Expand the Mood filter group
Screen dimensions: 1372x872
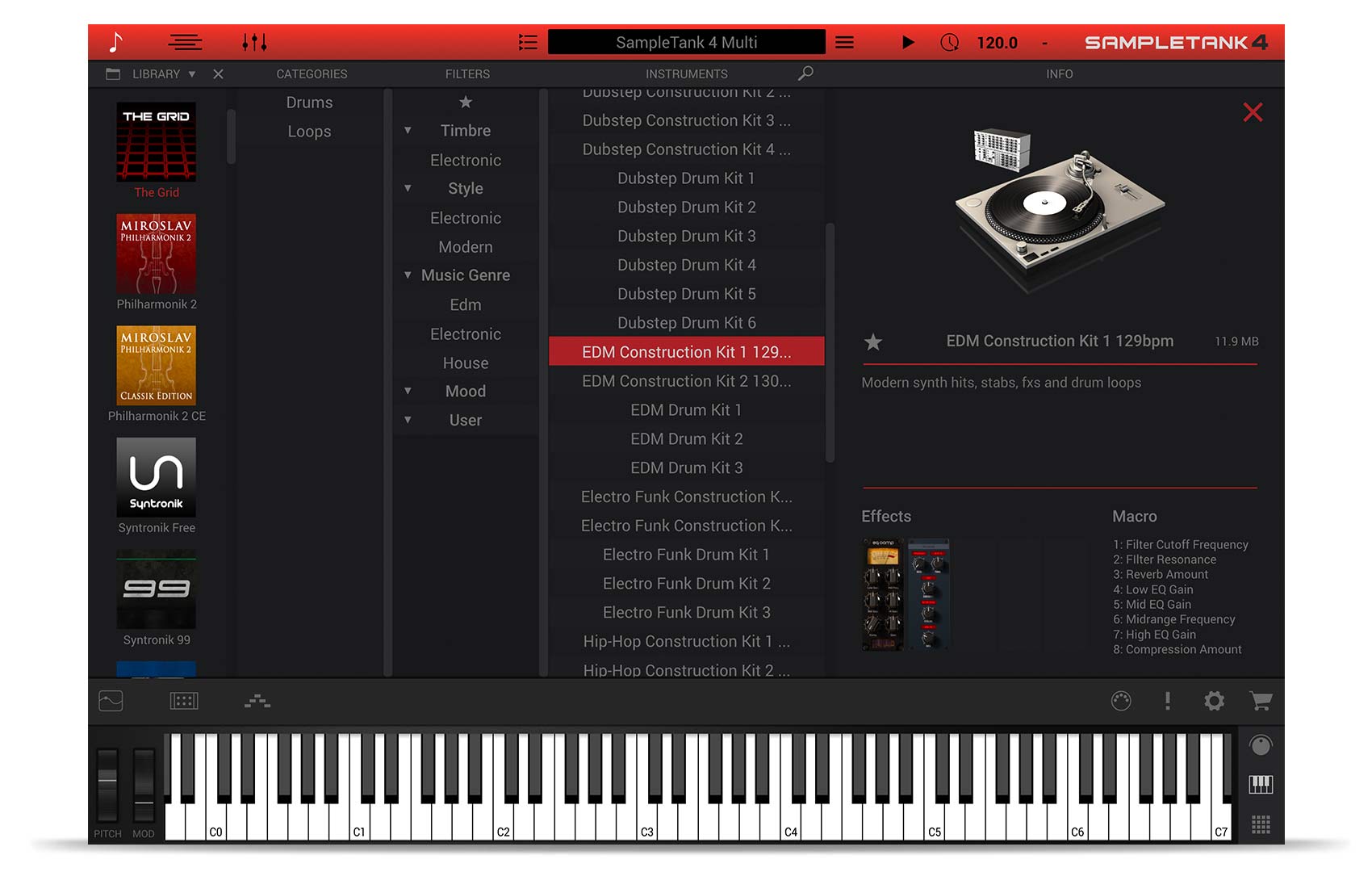pos(408,392)
